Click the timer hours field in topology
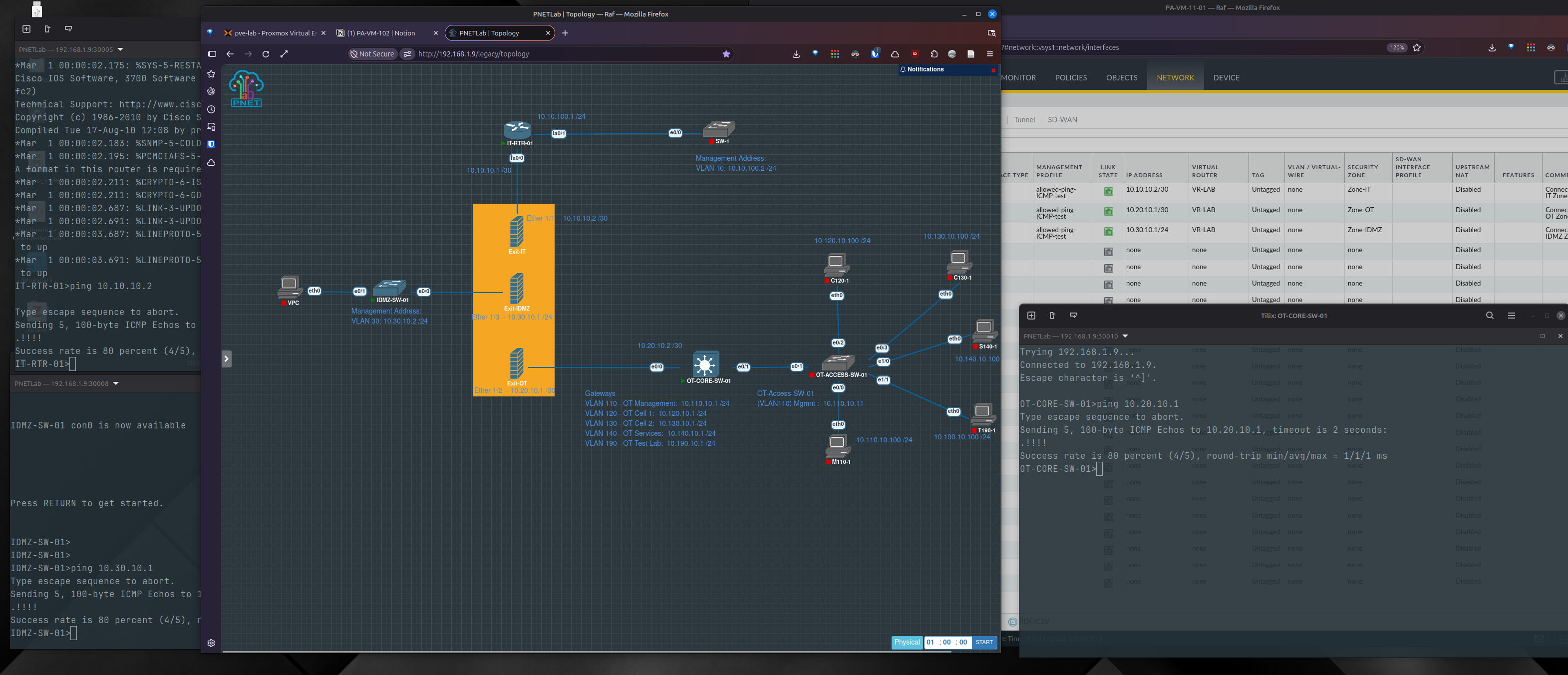The image size is (1568, 675). (930, 642)
